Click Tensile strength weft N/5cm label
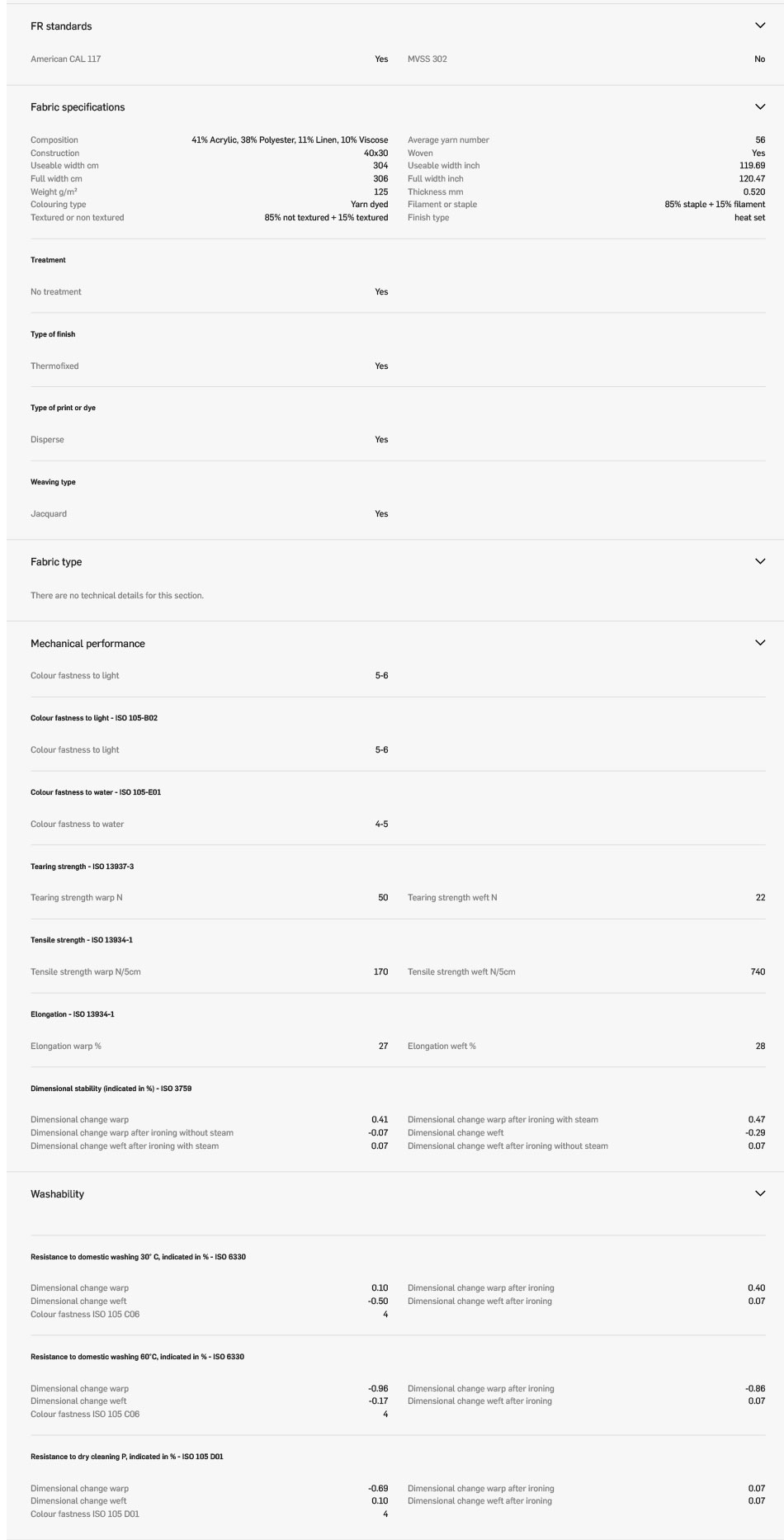 (x=461, y=972)
